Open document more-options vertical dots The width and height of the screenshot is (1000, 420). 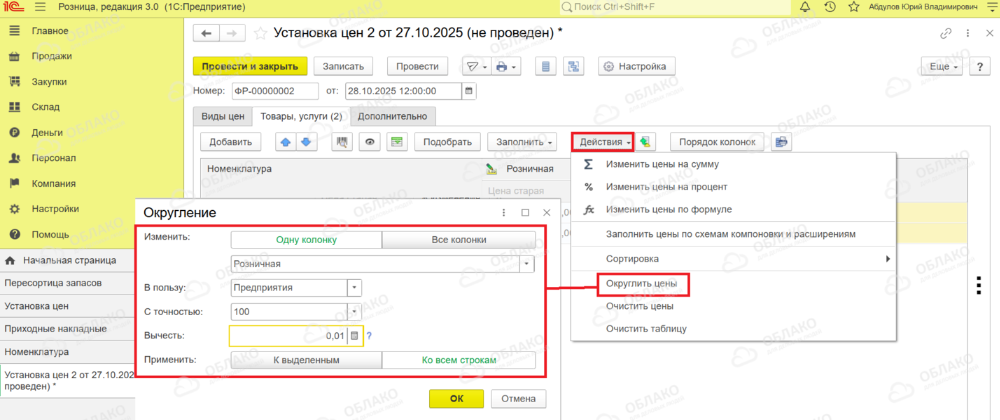click(968, 34)
